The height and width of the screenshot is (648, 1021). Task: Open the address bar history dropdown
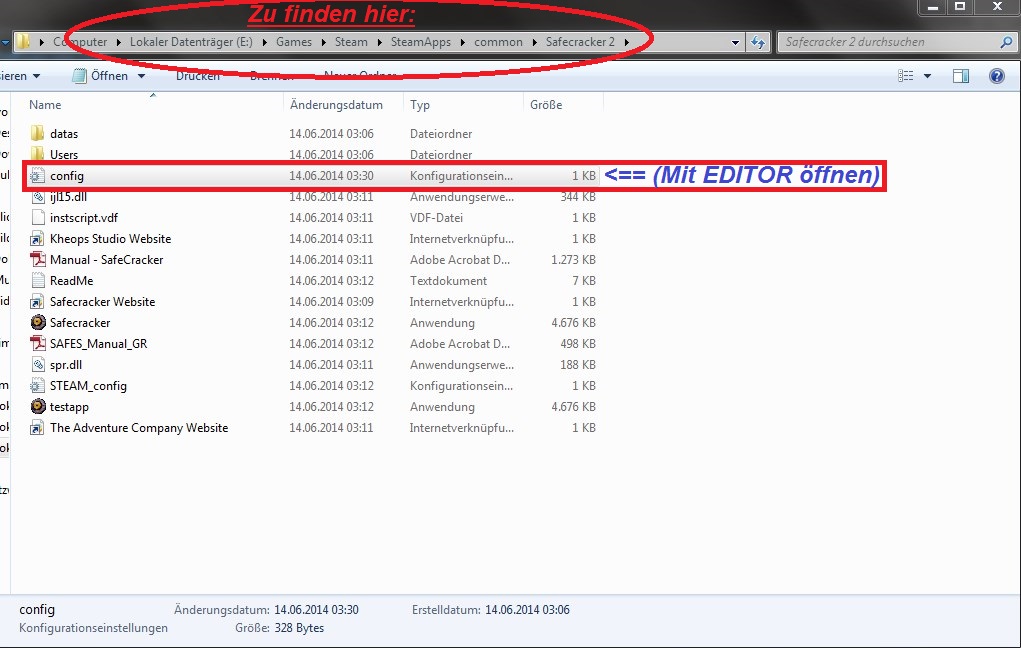pyautogui.click(x=735, y=42)
